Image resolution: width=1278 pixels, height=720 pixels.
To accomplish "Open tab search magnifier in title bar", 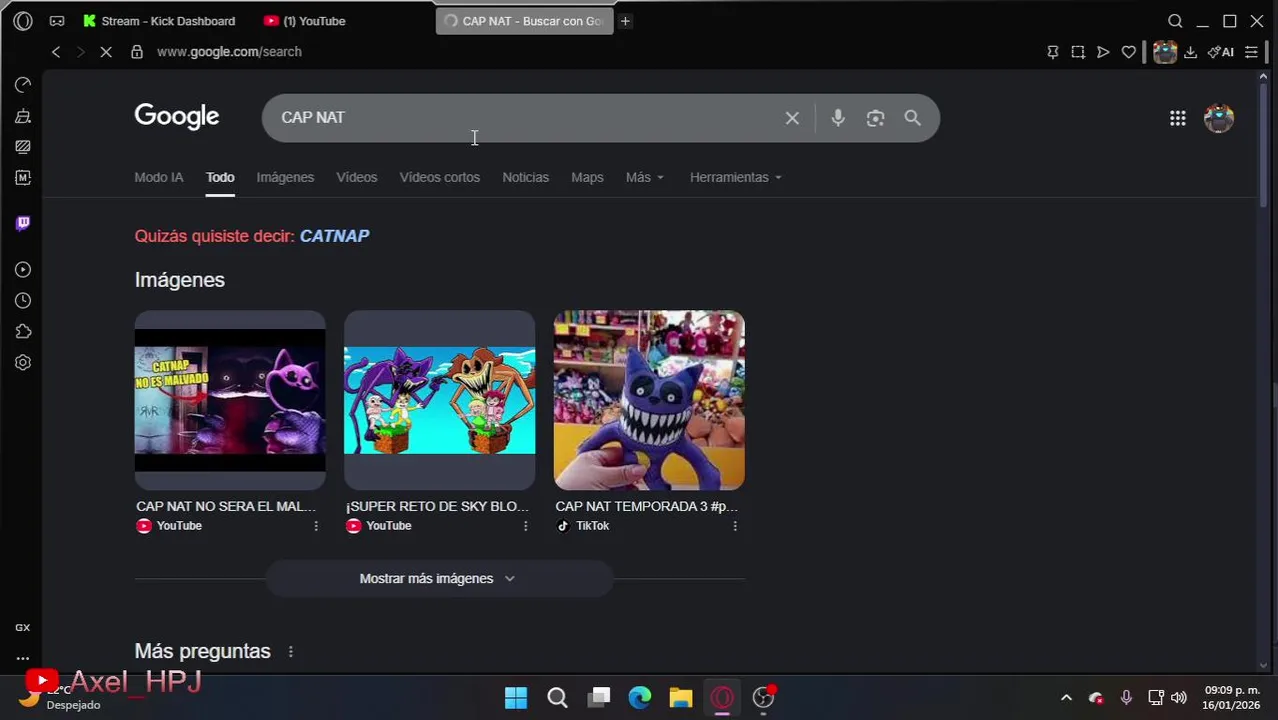I will point(1175,21).
